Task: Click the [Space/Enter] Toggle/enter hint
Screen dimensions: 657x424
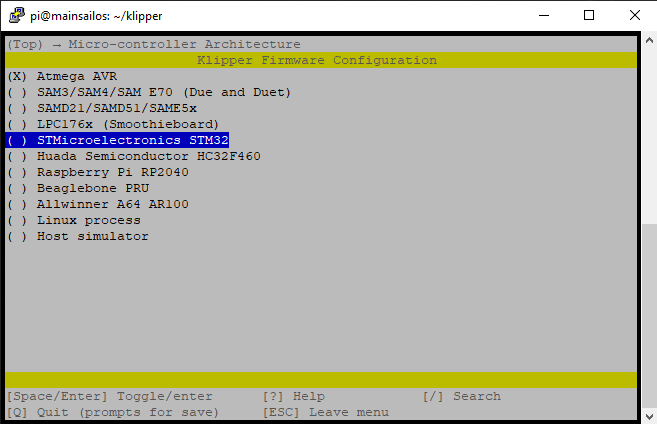Action: point(110,396)
